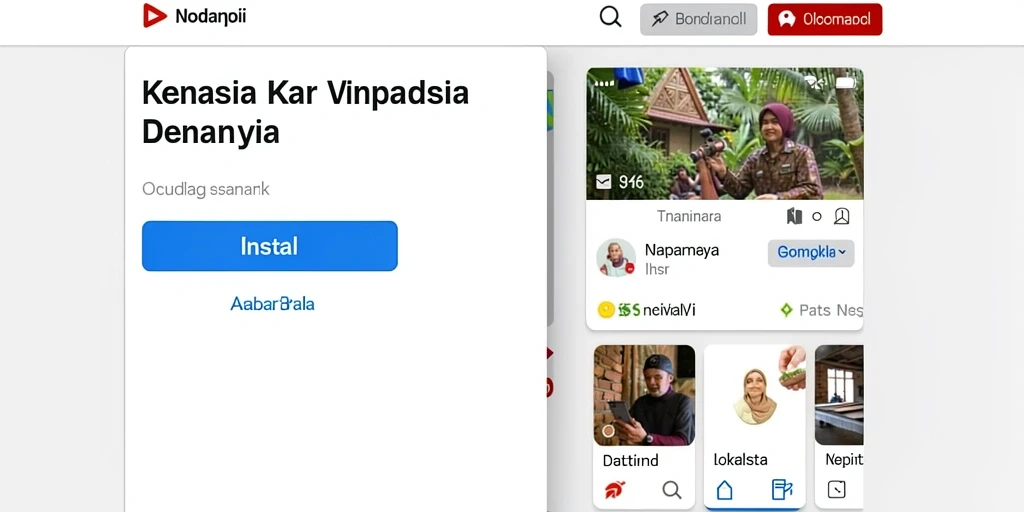Click the bookmark person icon by Tnaninara
Viewport: 1024px width, 512px height.
pyautogui.click(x=841, y=216)
